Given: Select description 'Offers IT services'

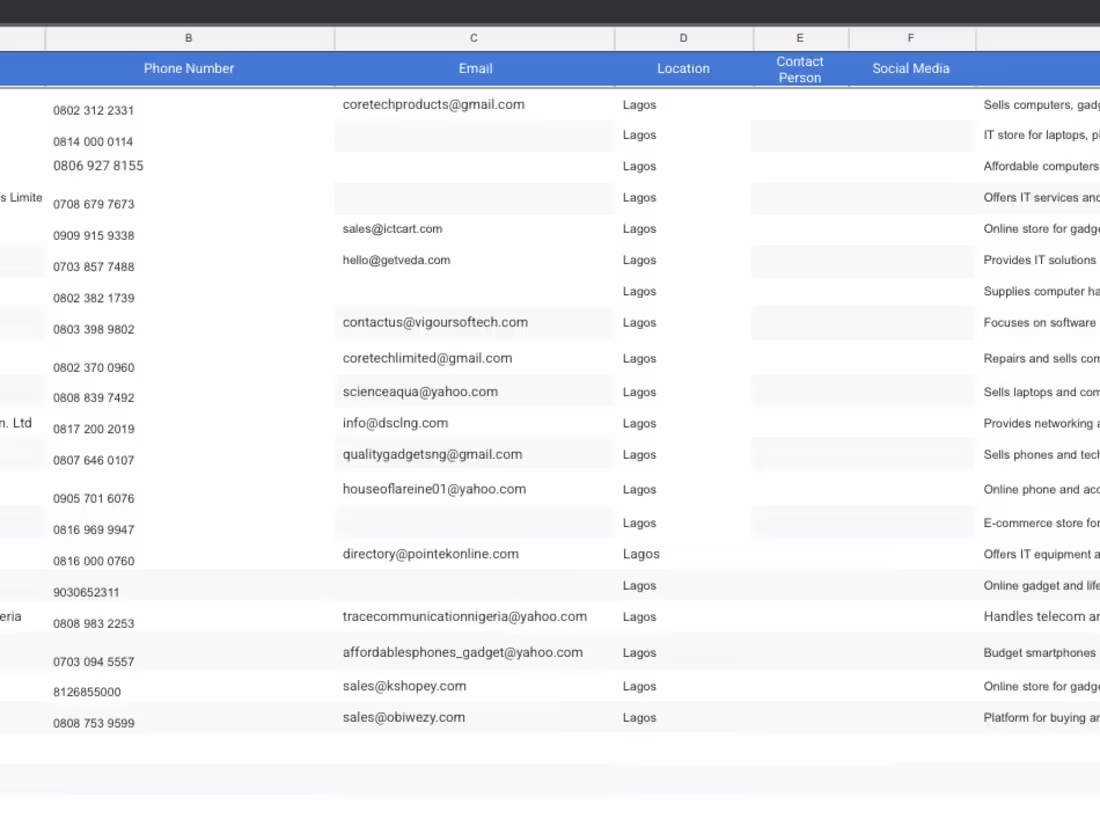Looking at the screenshot, I should pos(1041,198).
